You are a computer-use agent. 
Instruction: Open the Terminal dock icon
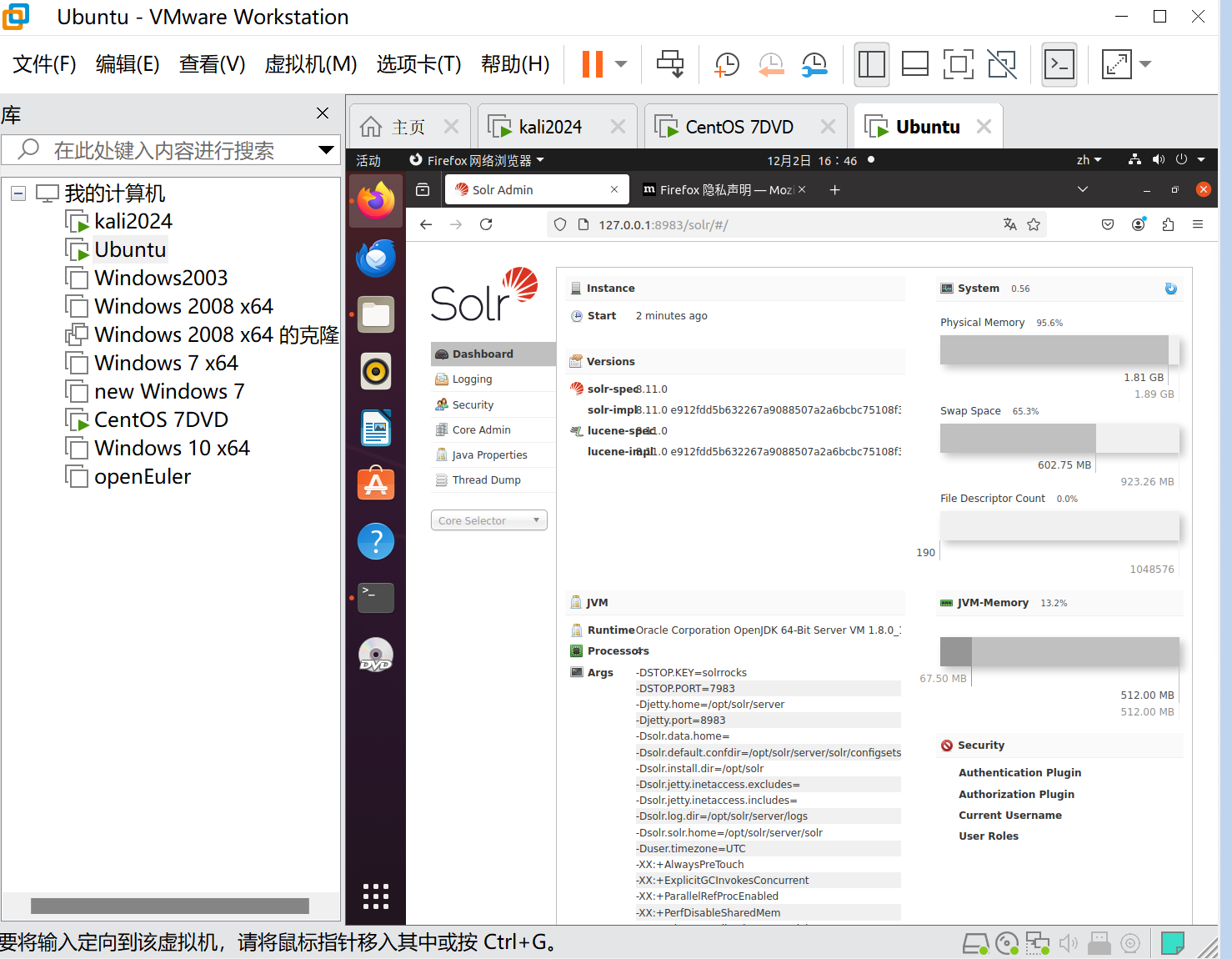(x=376, y=598)
